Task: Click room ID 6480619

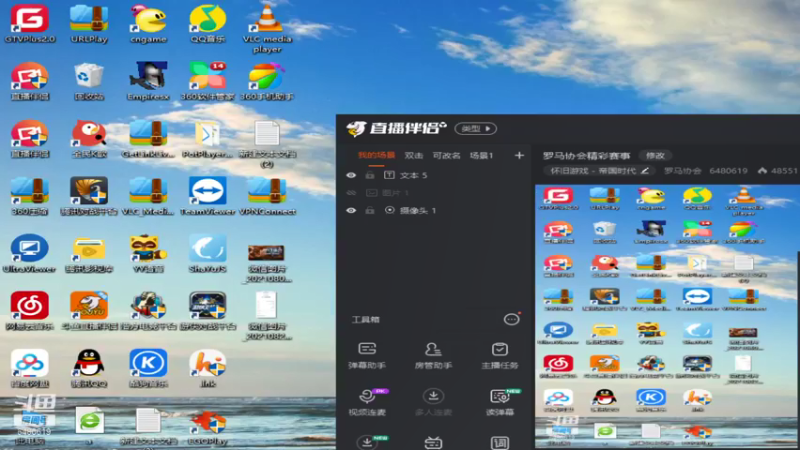Action: (728, 171)
